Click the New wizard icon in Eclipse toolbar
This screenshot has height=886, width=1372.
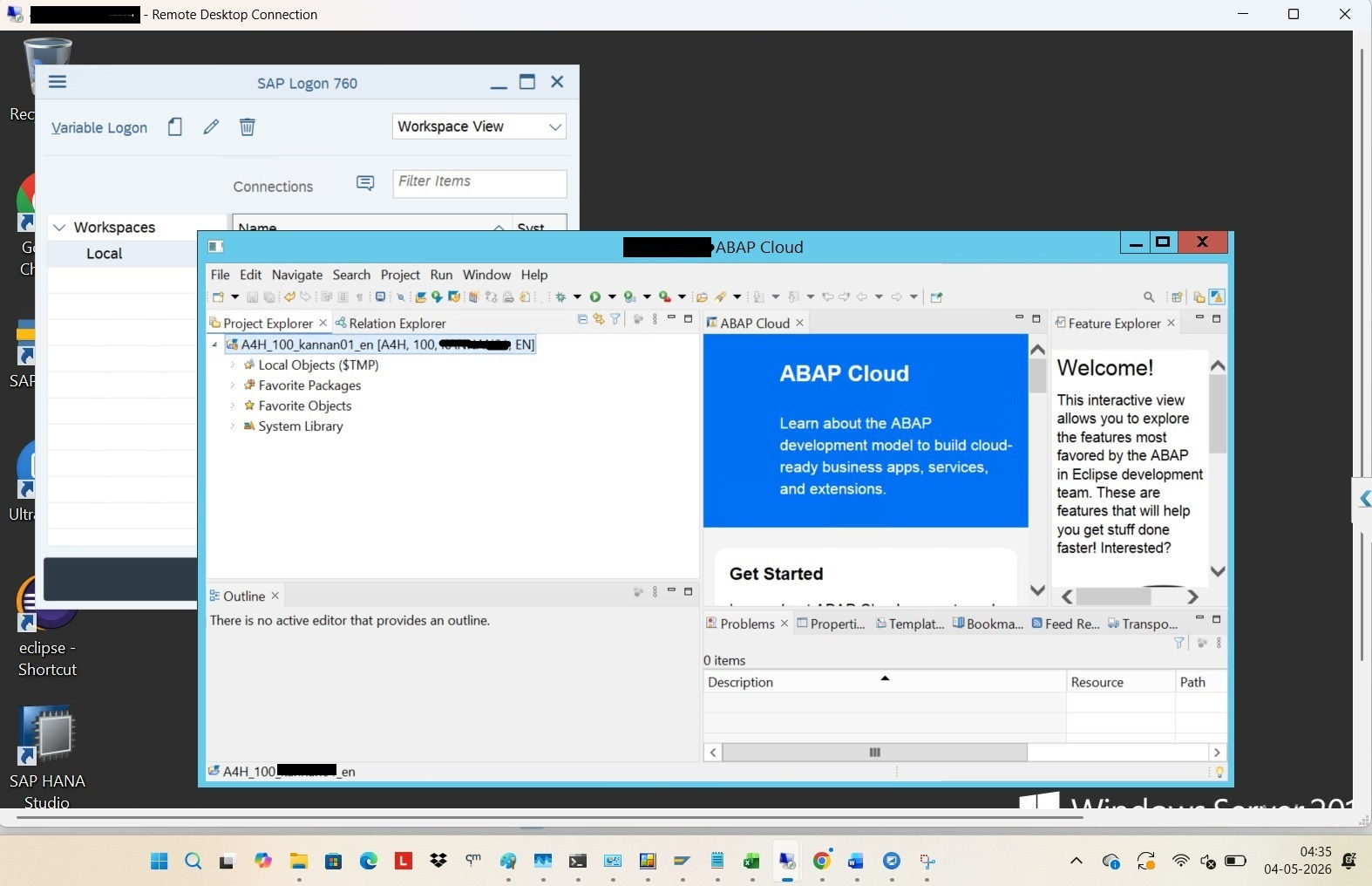[x=218, y=296]
